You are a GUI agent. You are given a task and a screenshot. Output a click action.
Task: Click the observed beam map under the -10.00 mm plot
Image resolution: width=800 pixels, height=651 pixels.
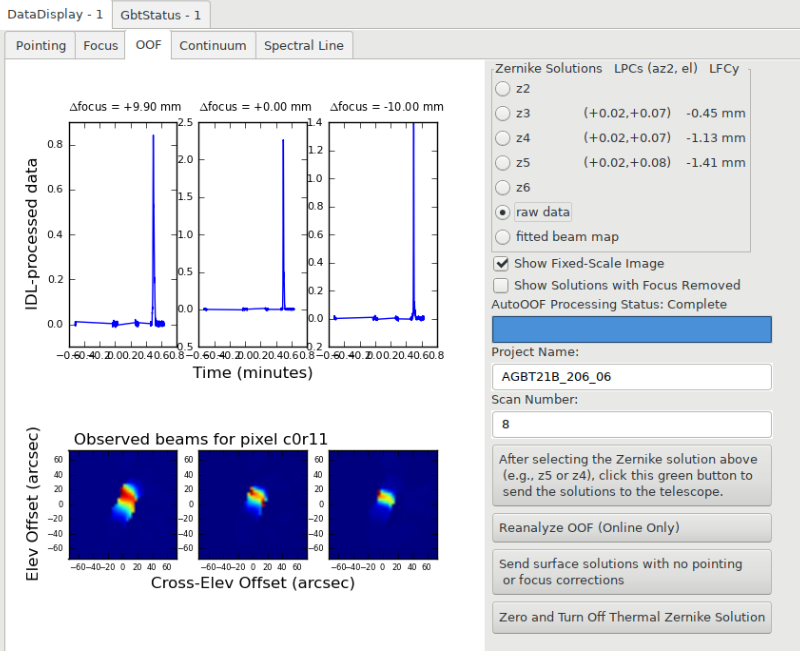point(383,505)
